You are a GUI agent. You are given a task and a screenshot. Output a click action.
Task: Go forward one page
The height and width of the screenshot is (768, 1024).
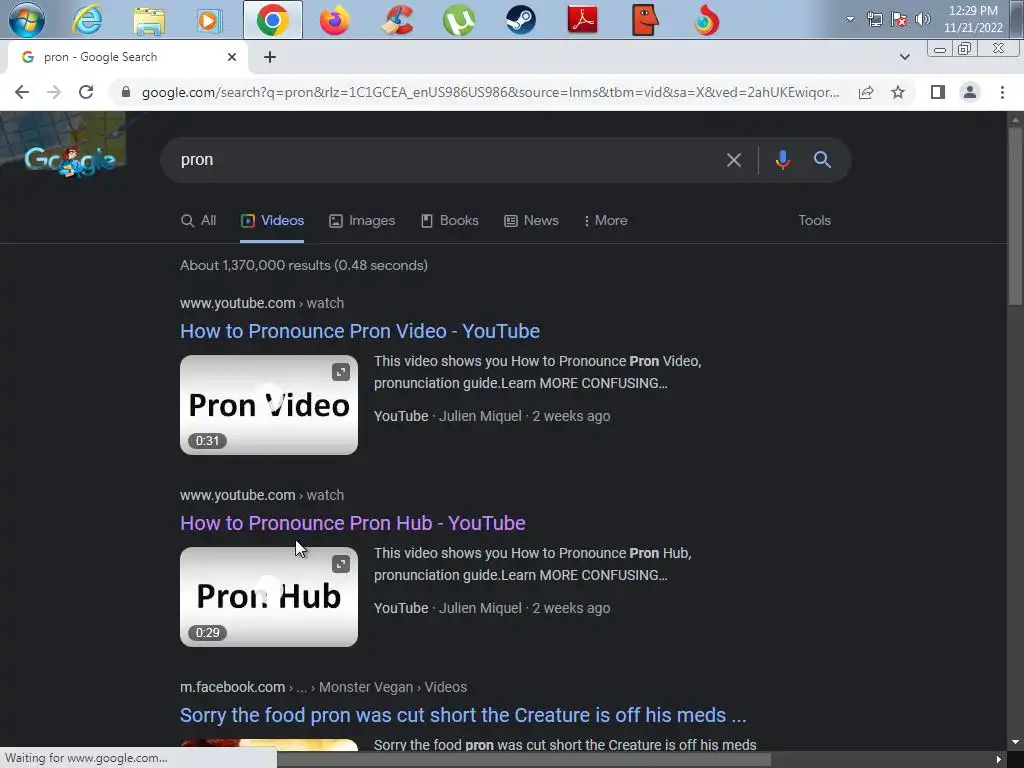coord(54,92)
